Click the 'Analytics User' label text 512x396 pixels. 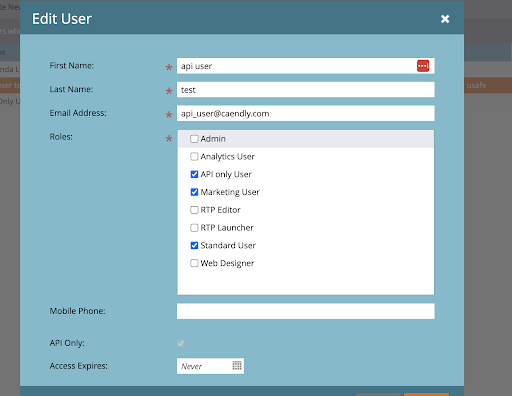click(x=228, y=157)
